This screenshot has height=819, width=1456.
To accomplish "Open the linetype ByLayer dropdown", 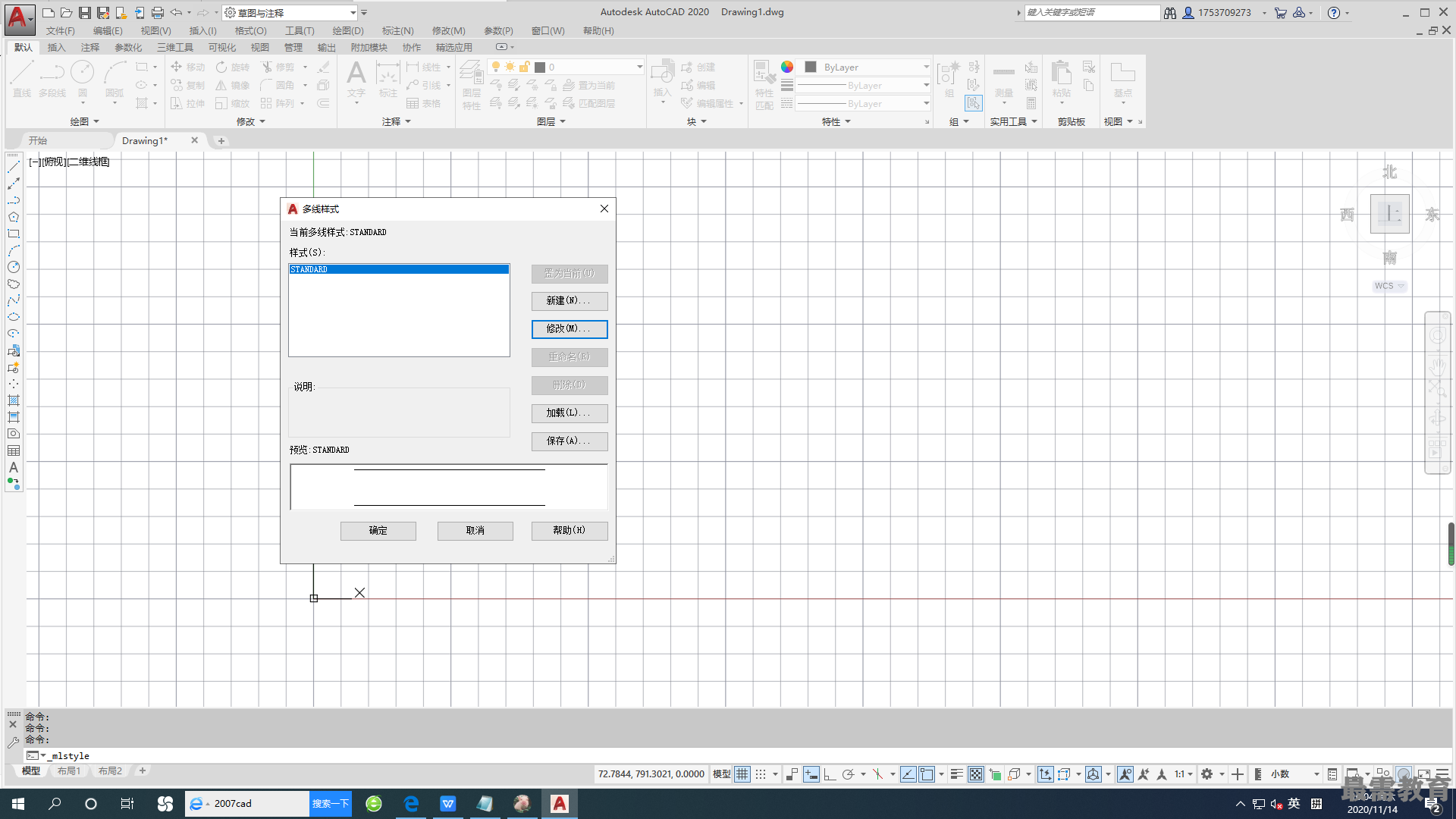I will point(864,103).
